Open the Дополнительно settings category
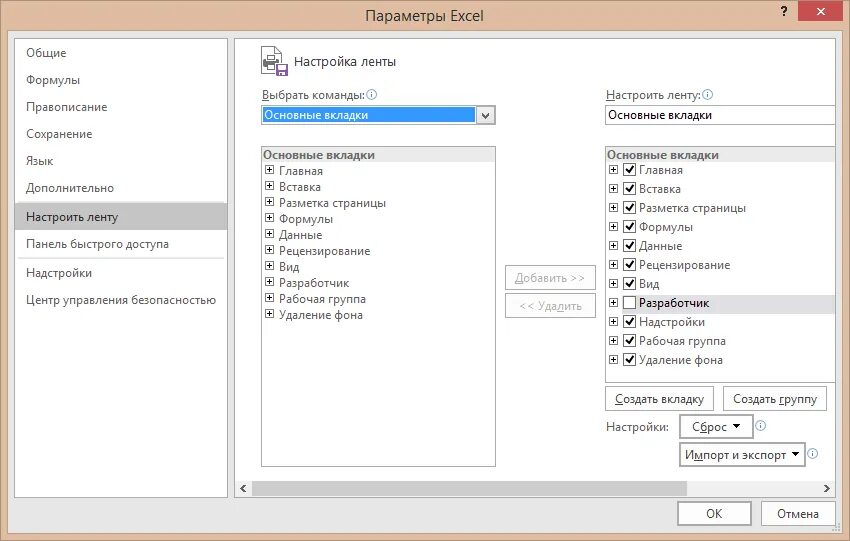The height and width of the screenshot is (541, 850). point(121,188)
